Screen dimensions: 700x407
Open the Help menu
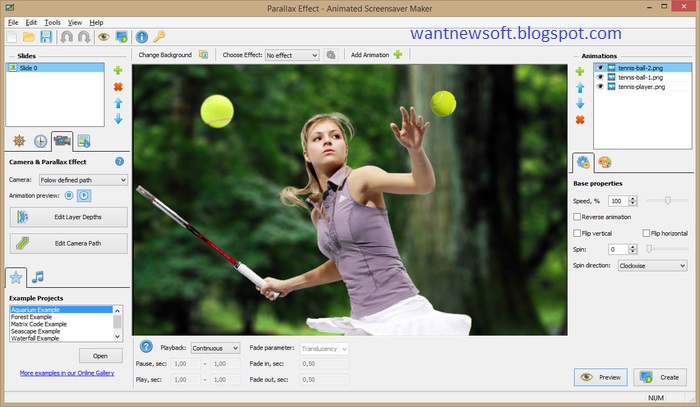[96, 22]
